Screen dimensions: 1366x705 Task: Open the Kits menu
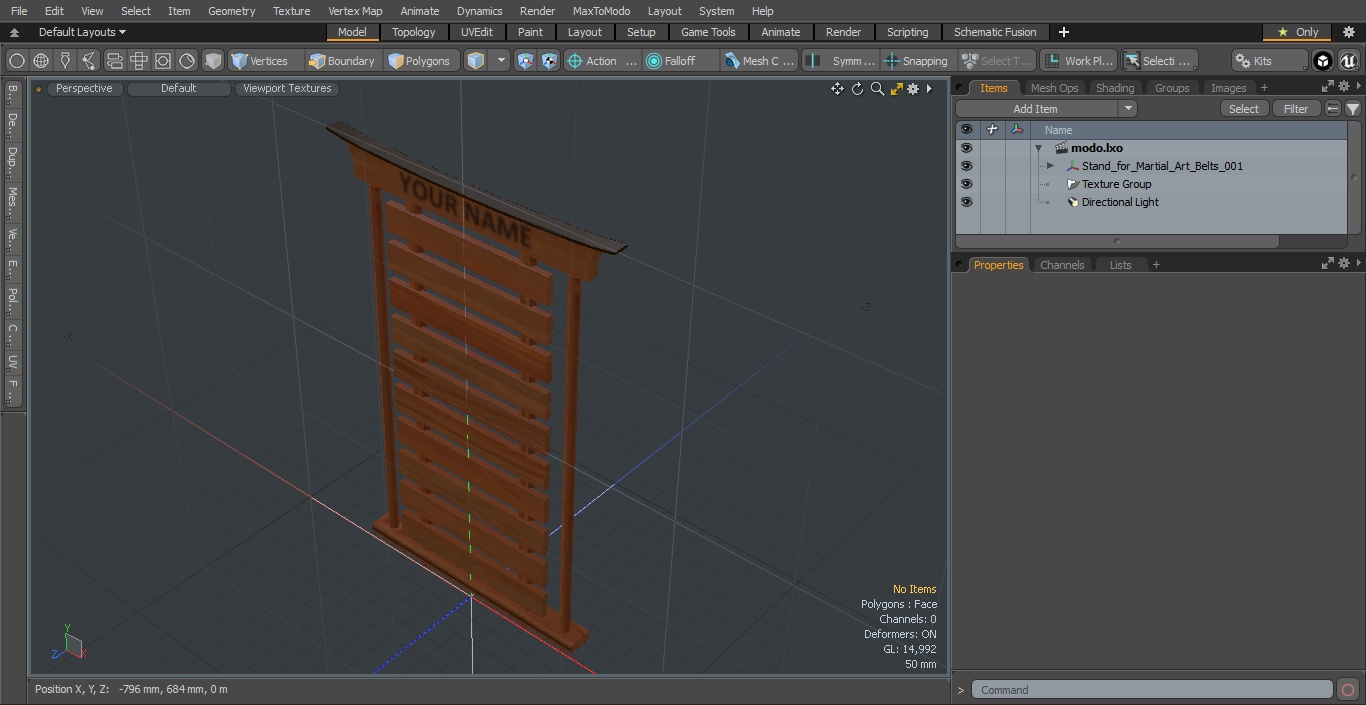tap(1269, 61)
